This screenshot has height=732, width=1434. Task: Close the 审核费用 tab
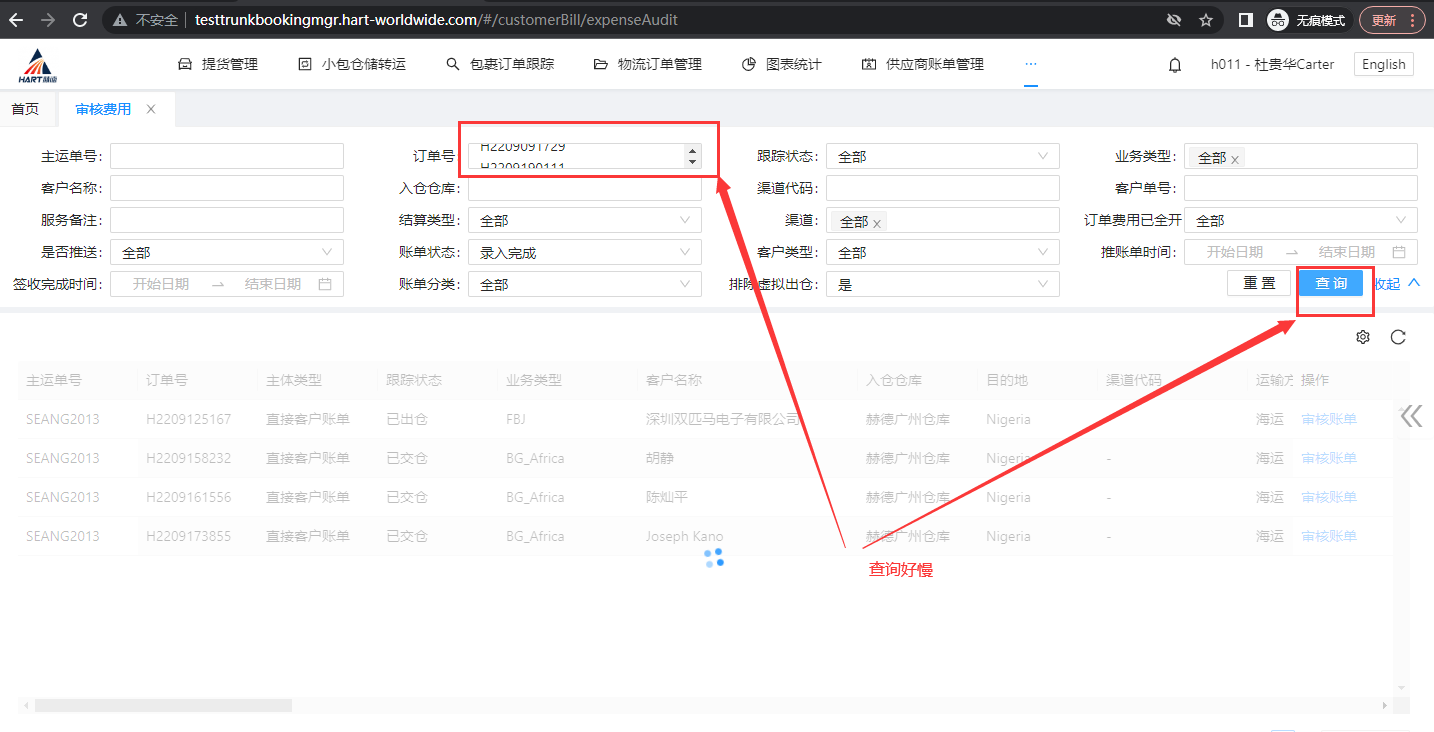click(x=151, y=109)
